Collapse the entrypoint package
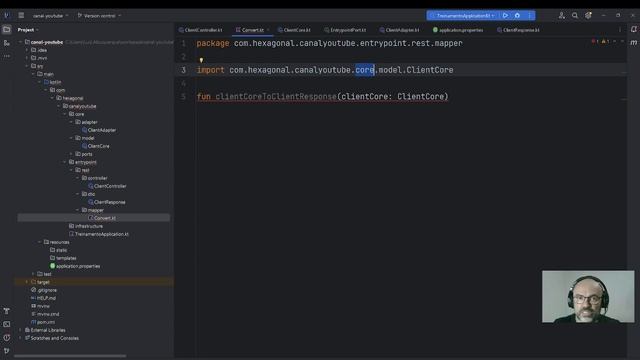 [65, 162]
